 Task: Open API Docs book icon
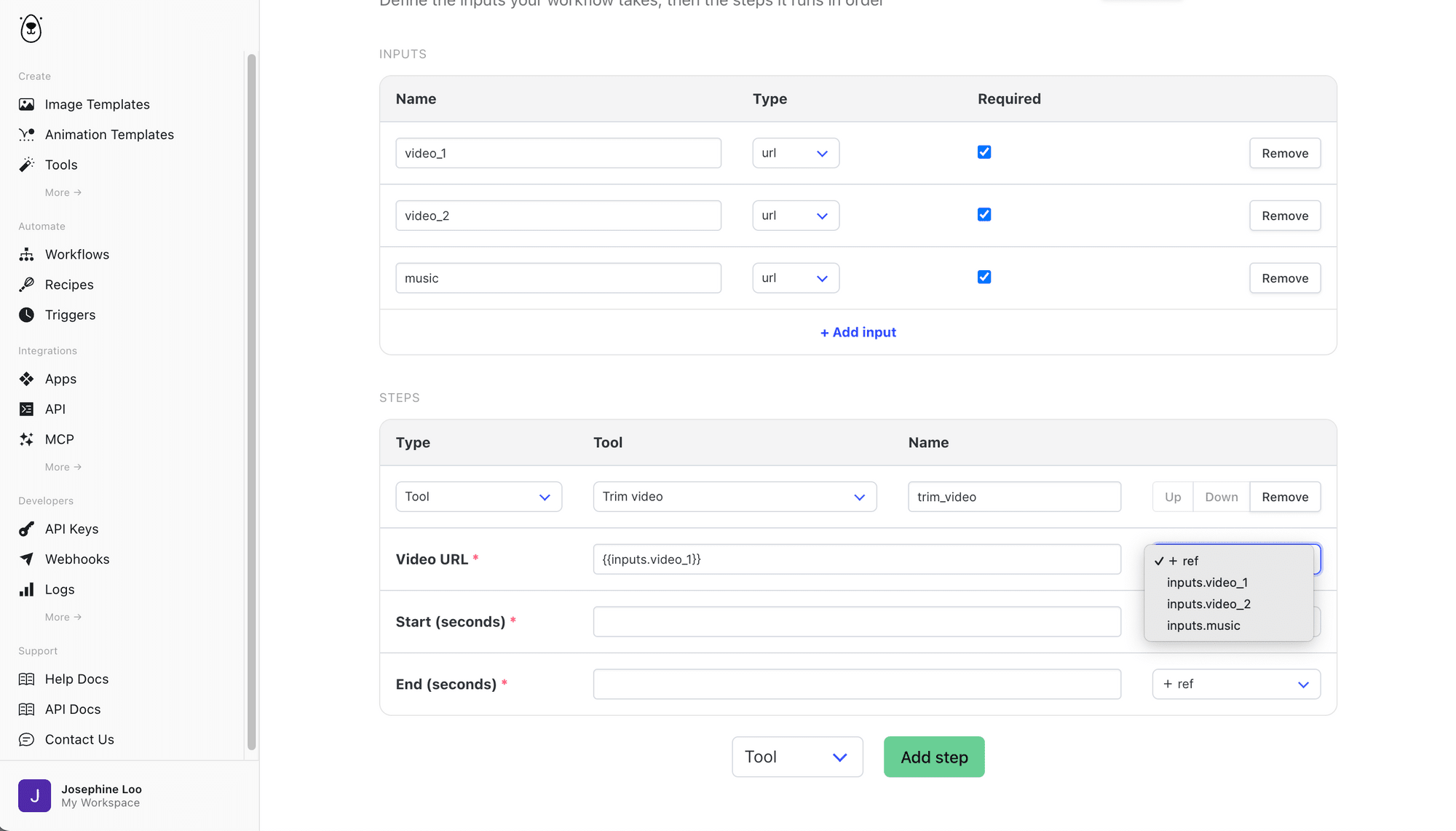click(x=26, y=709)
